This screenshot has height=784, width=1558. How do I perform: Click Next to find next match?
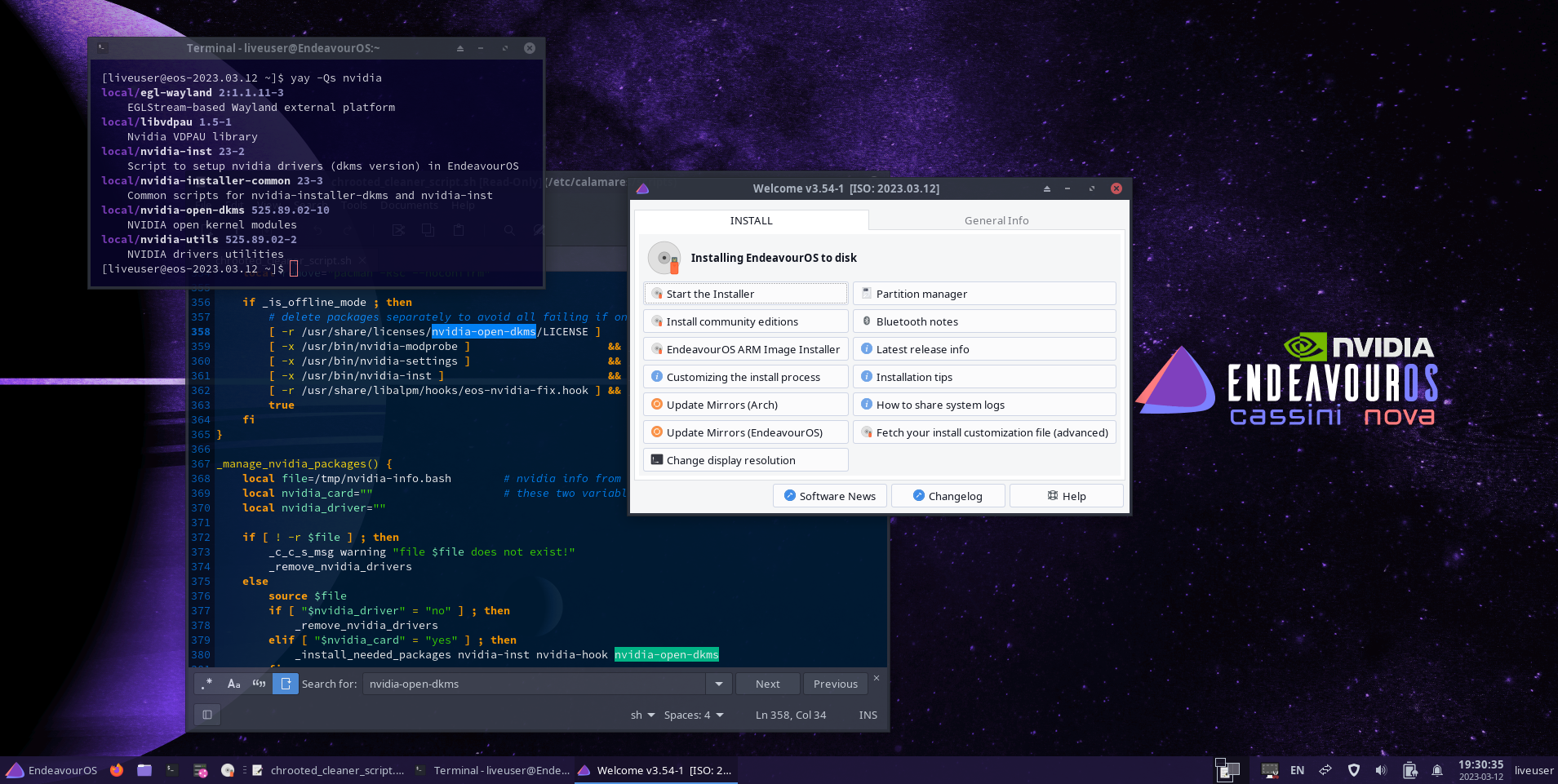point(767,684)
